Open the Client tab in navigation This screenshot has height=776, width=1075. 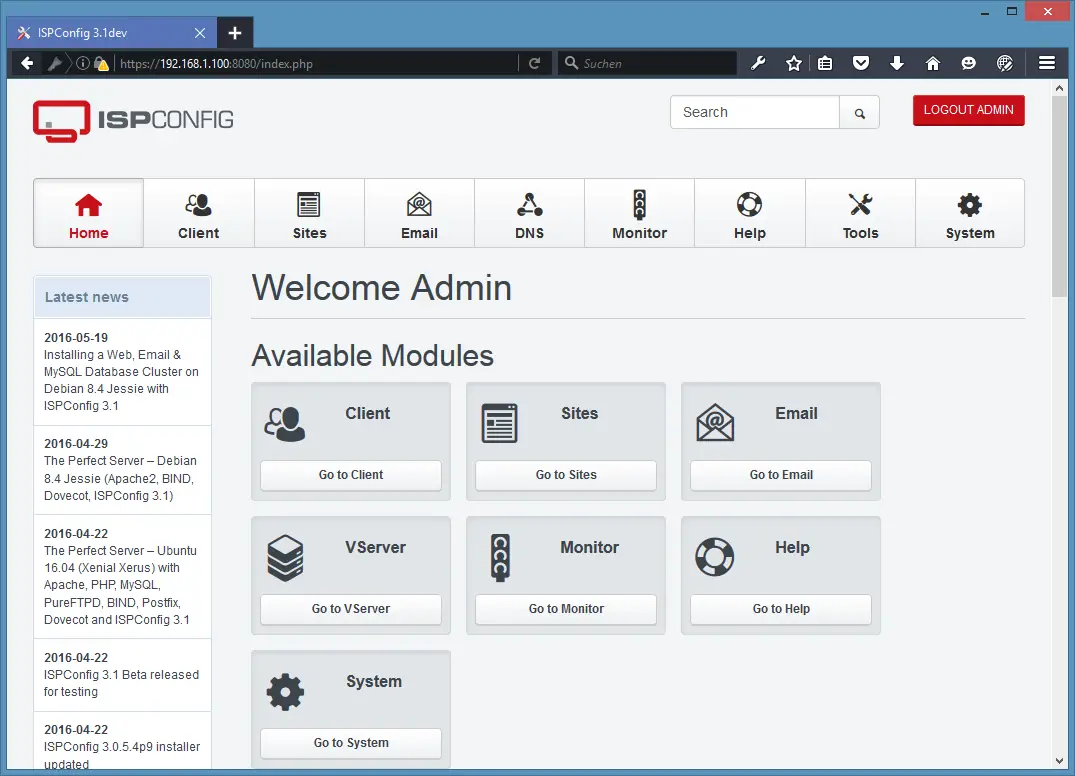click(x=199, y=213)
